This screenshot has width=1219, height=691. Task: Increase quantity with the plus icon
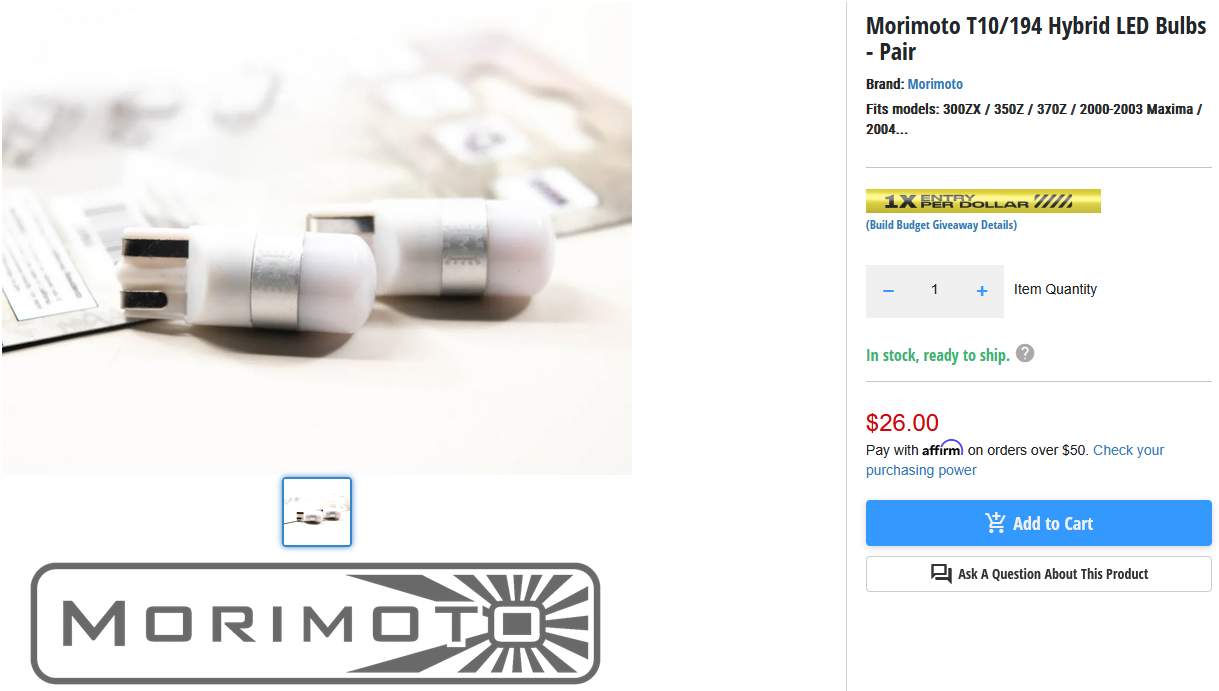pos(982,291)
